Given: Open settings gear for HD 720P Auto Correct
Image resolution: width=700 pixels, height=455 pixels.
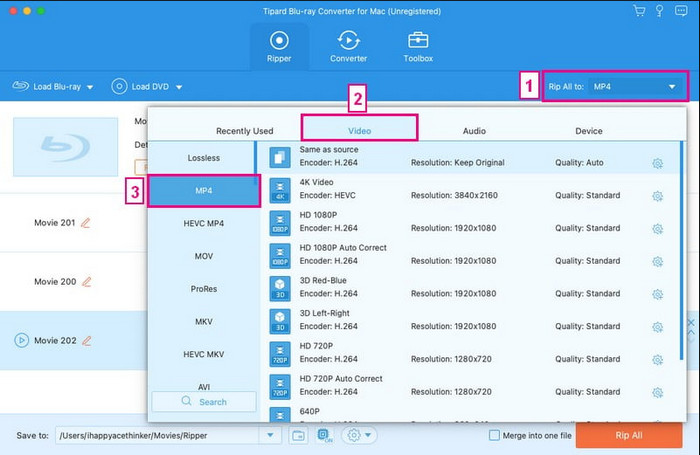Looking at the screenshot, I should 658,392.
